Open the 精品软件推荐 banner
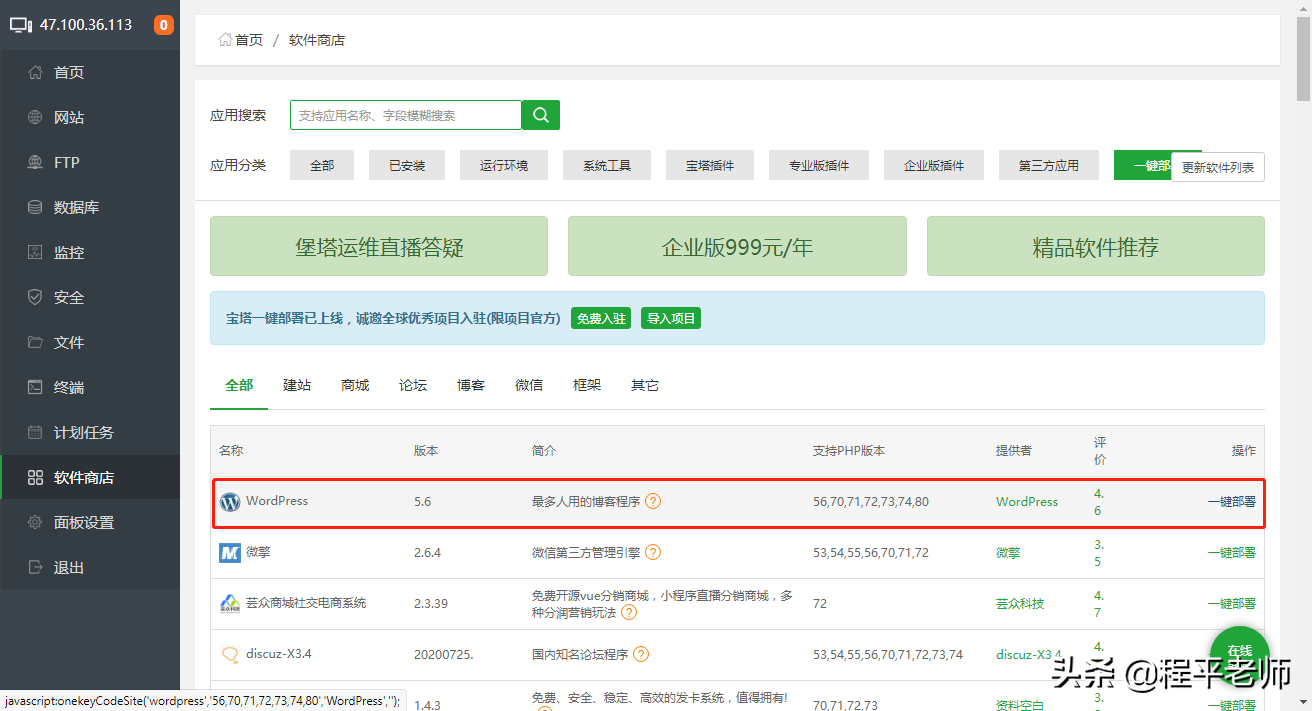Screen dimensions: 1312x711 coord(1096,246)
